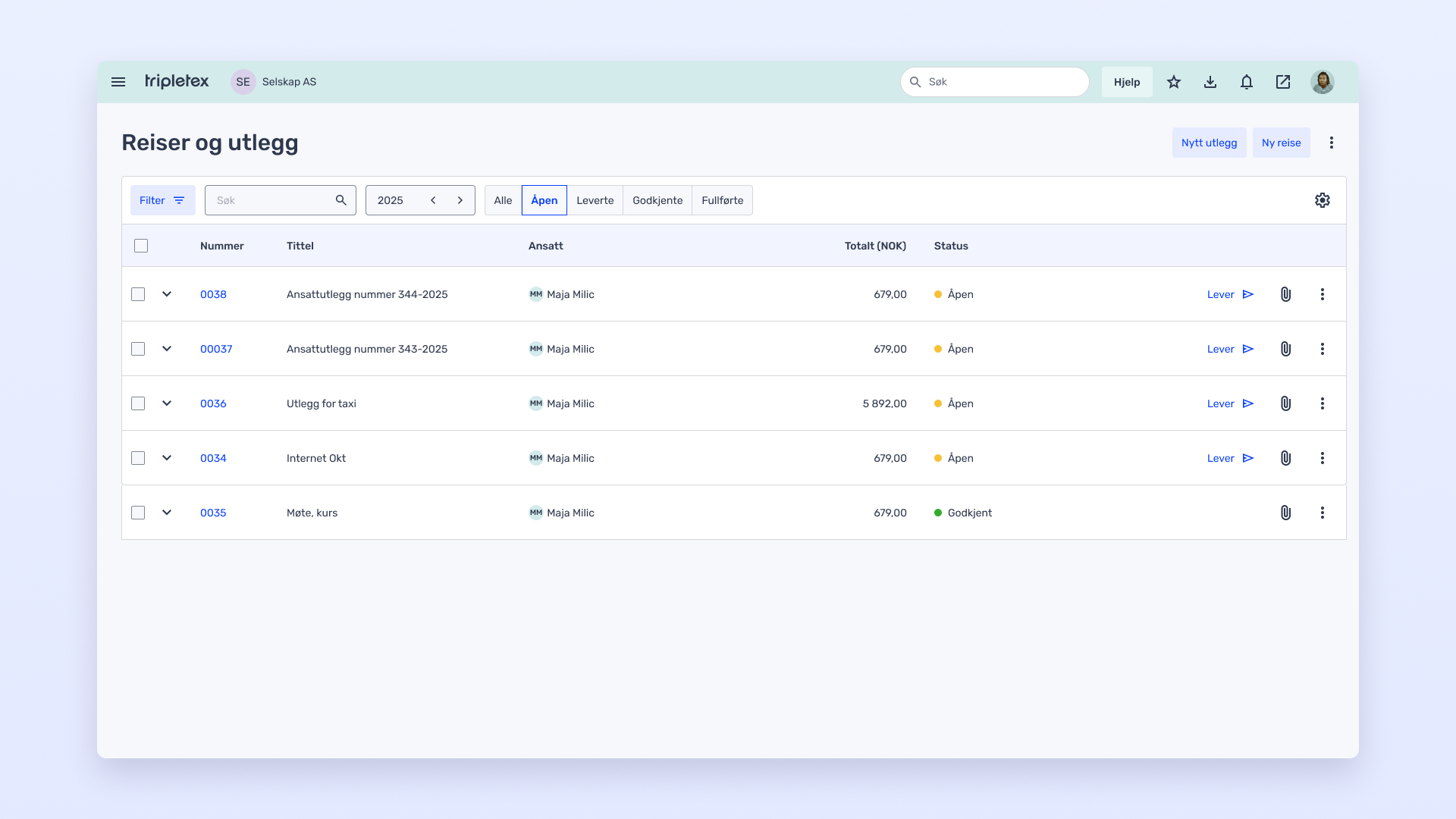Open attachments for expense 0035
Screen dimensions: 1456x819
coord(1286,513)
